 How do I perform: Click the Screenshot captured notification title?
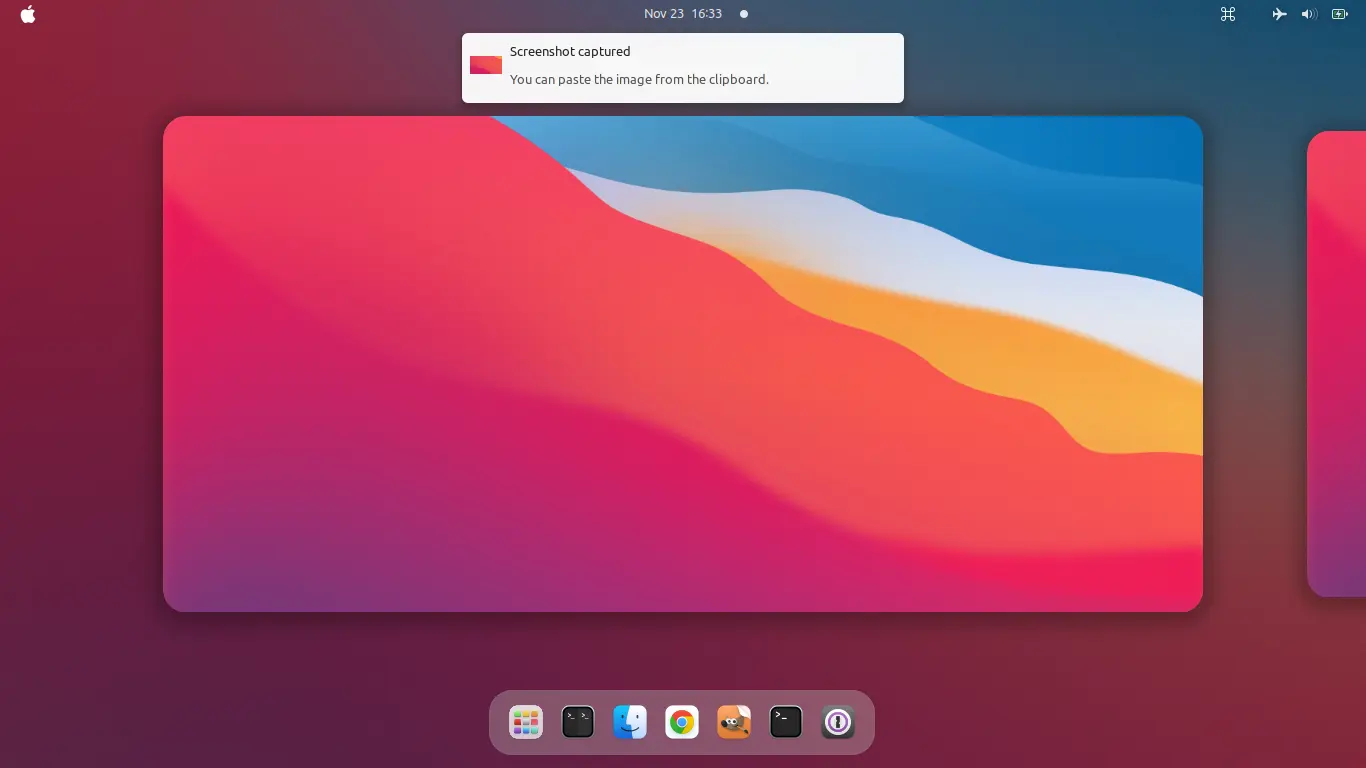(x=570, y=51)
